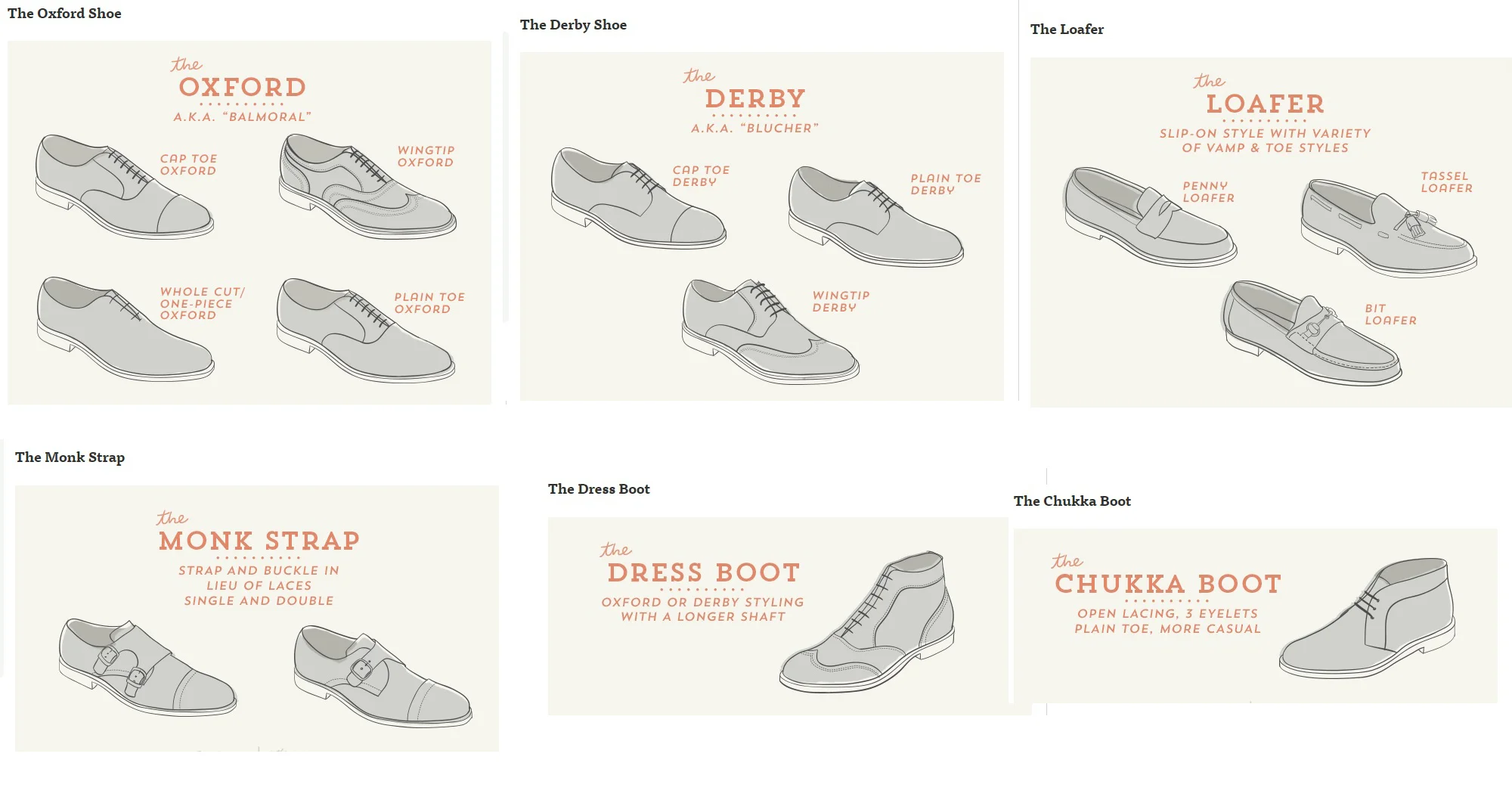Screen dimensions: 1512x803
Task: Click the 'WHOLE CUT/ ONE-PIECE OXFORD' label
Action: pyautogui.click(x=202, y=303)
